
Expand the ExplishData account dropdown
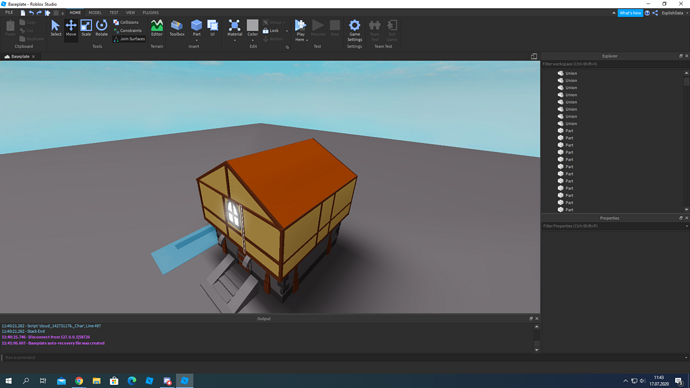pyautogui.click(x=687, y=13)
